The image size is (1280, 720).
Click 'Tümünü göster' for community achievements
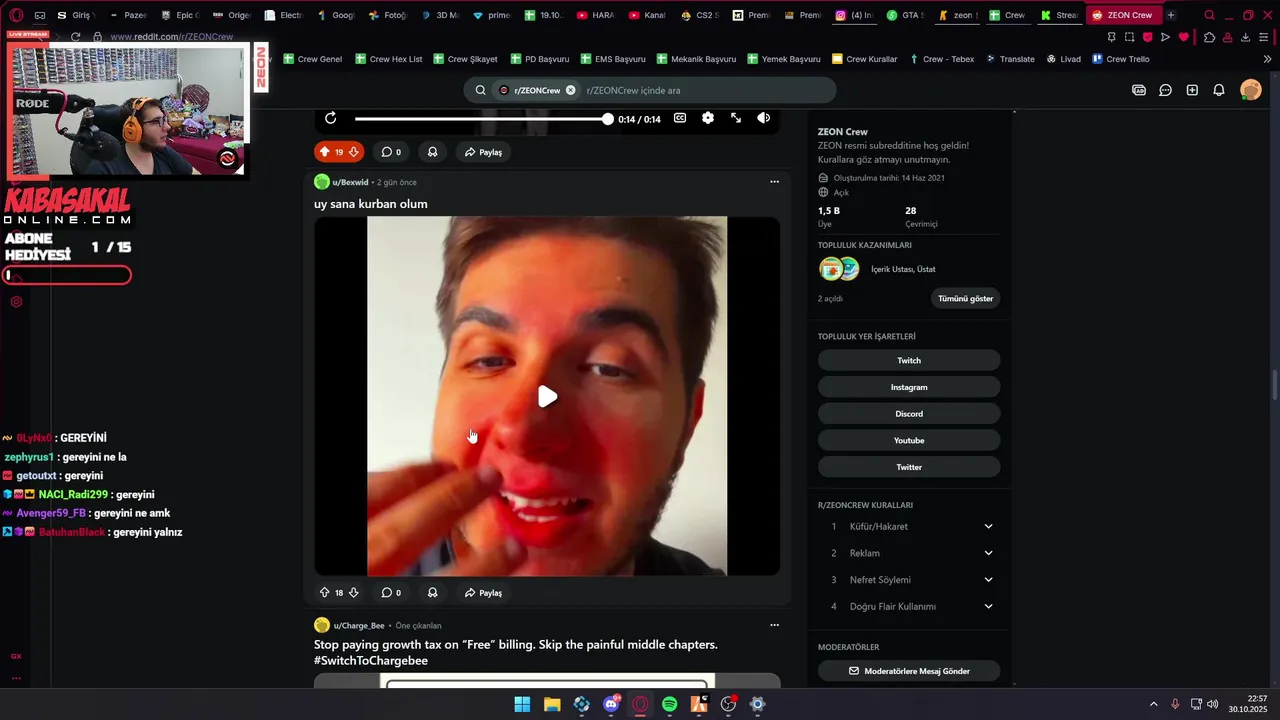tap(966, 298)
